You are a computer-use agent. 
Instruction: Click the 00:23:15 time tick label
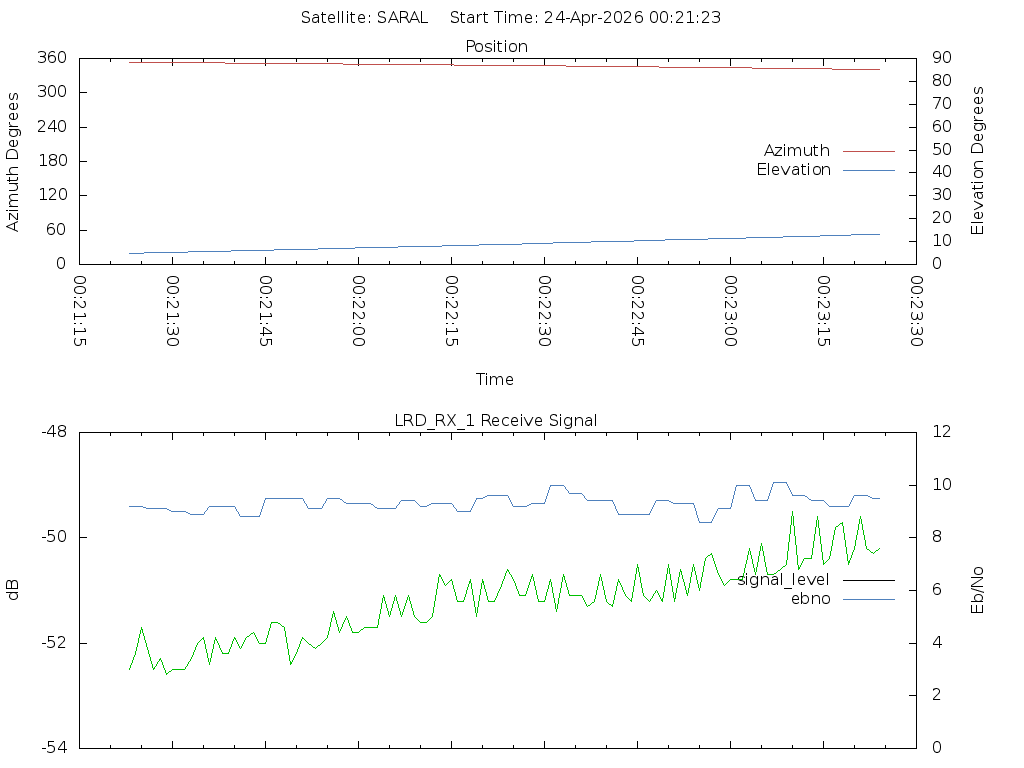[823, 310]
